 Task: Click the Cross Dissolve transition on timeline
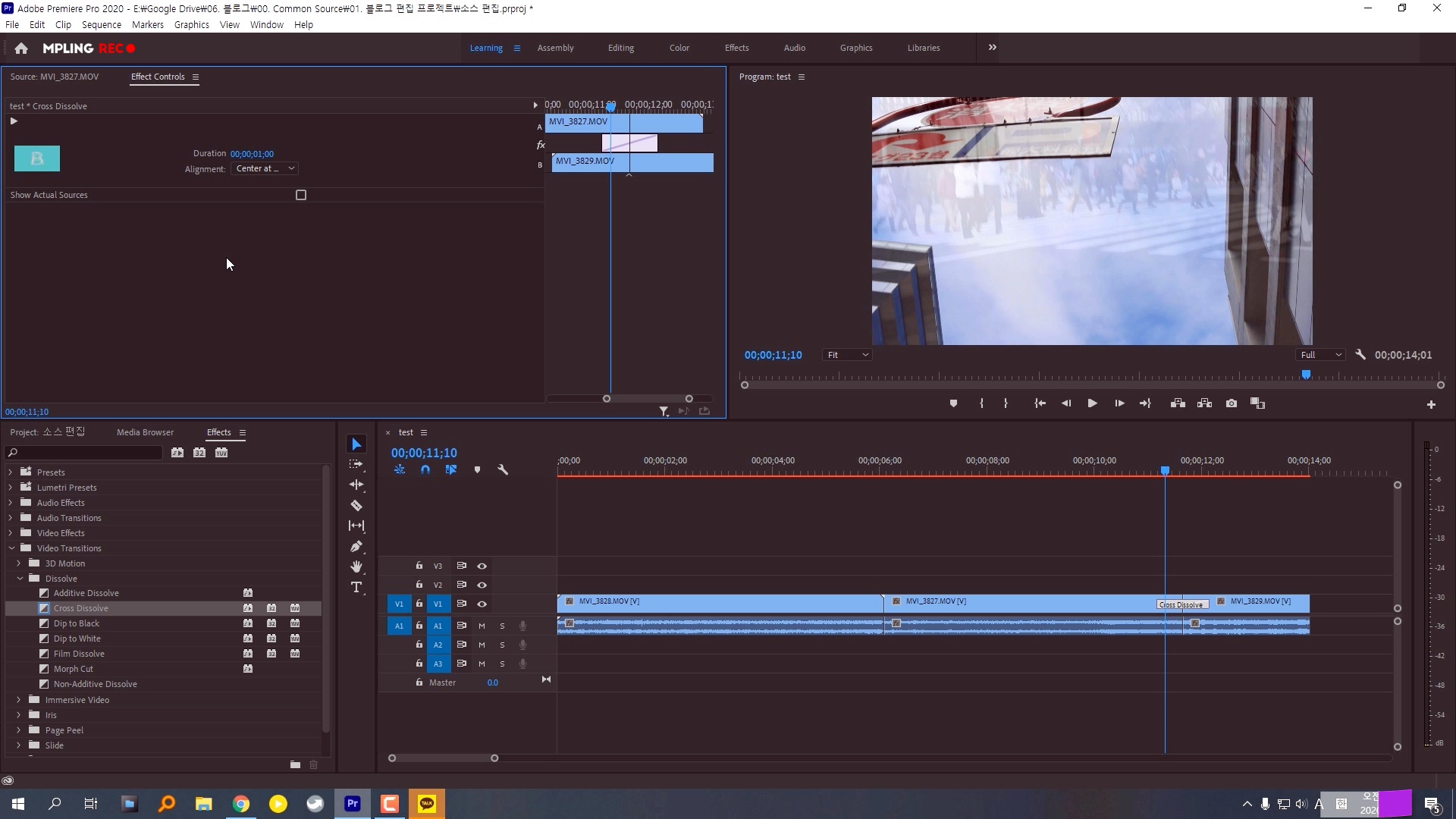pos(1181,604)
